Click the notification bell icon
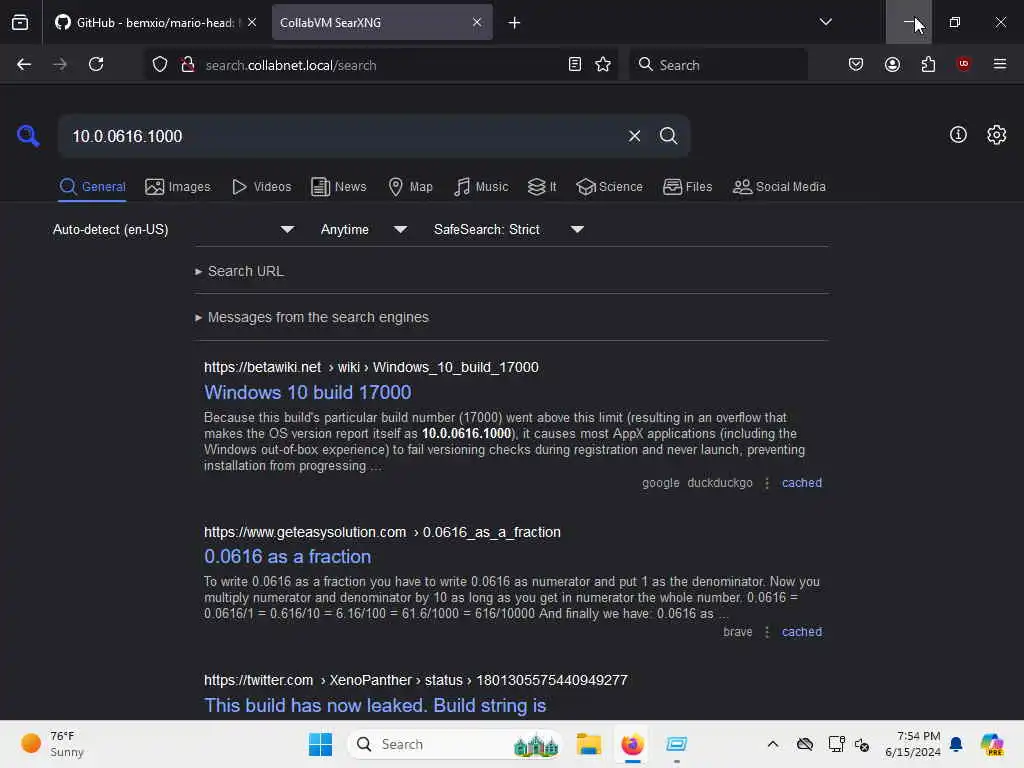 coord(955,744)
